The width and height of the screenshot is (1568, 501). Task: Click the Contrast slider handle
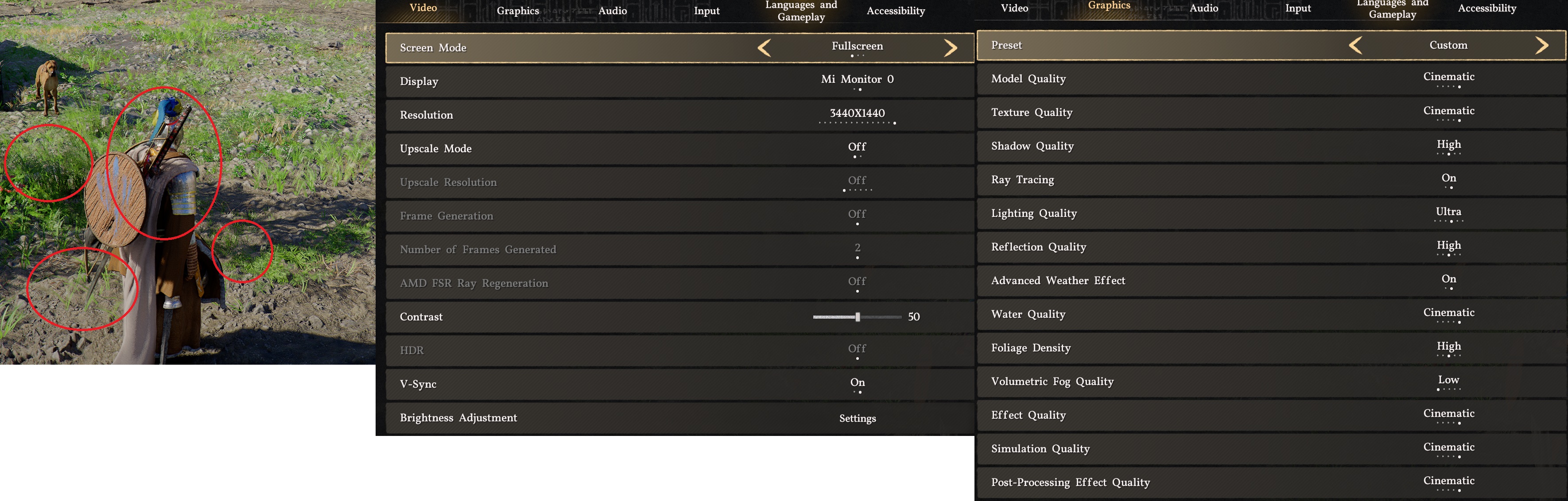(x=857, y=317)
